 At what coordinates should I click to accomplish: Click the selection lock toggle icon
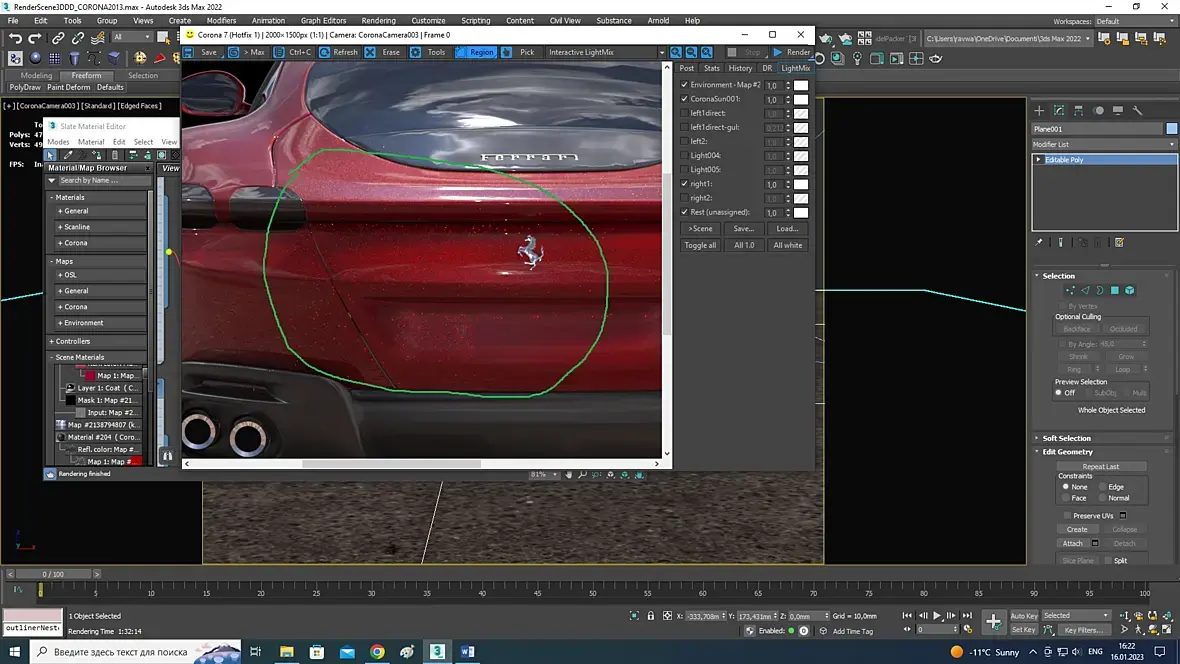coord(650,616)
